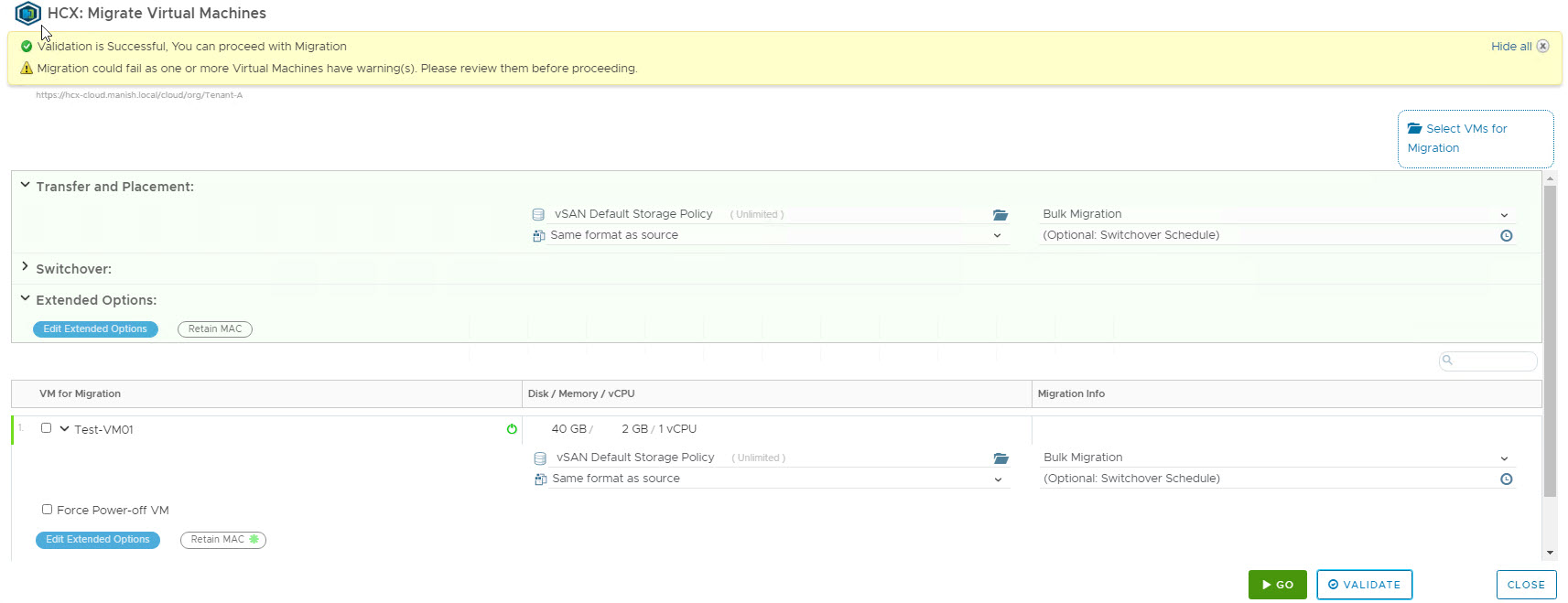Expand the Switchover section

pyautogui.click(x=26, y=268)
